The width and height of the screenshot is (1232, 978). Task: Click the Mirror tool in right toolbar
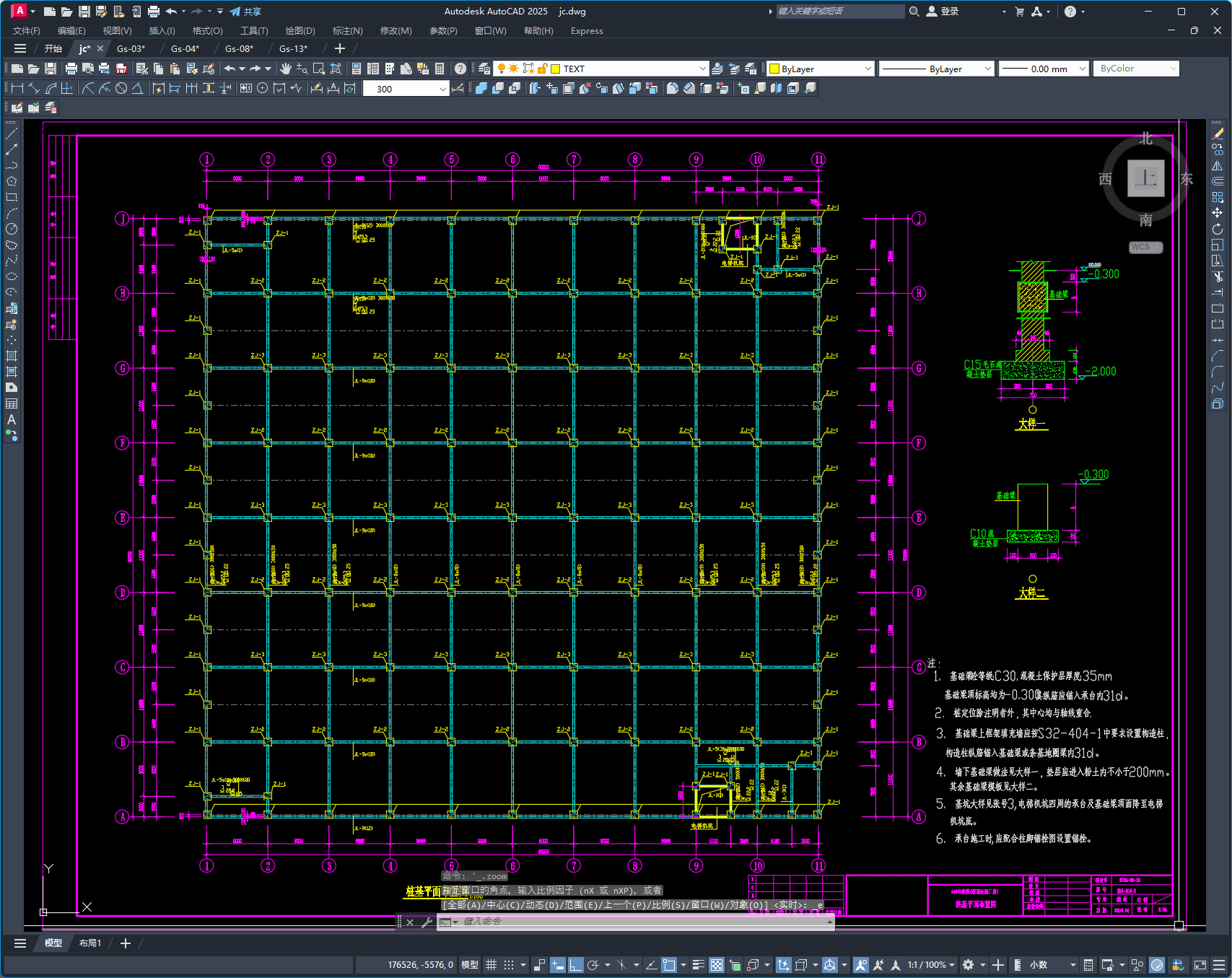pyautogui.click(x=1218, y=165)
